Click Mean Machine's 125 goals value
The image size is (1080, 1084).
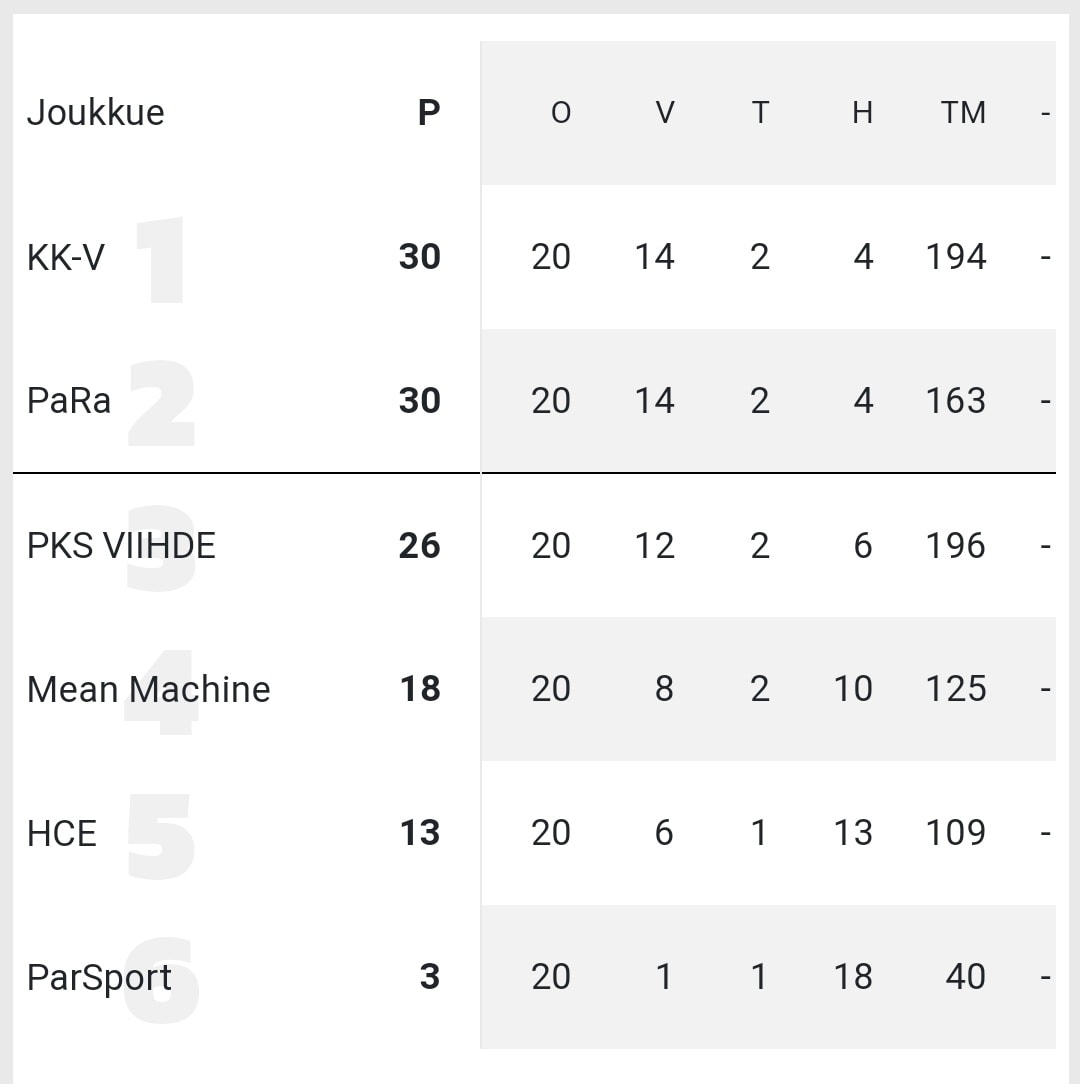coord(956,689)
